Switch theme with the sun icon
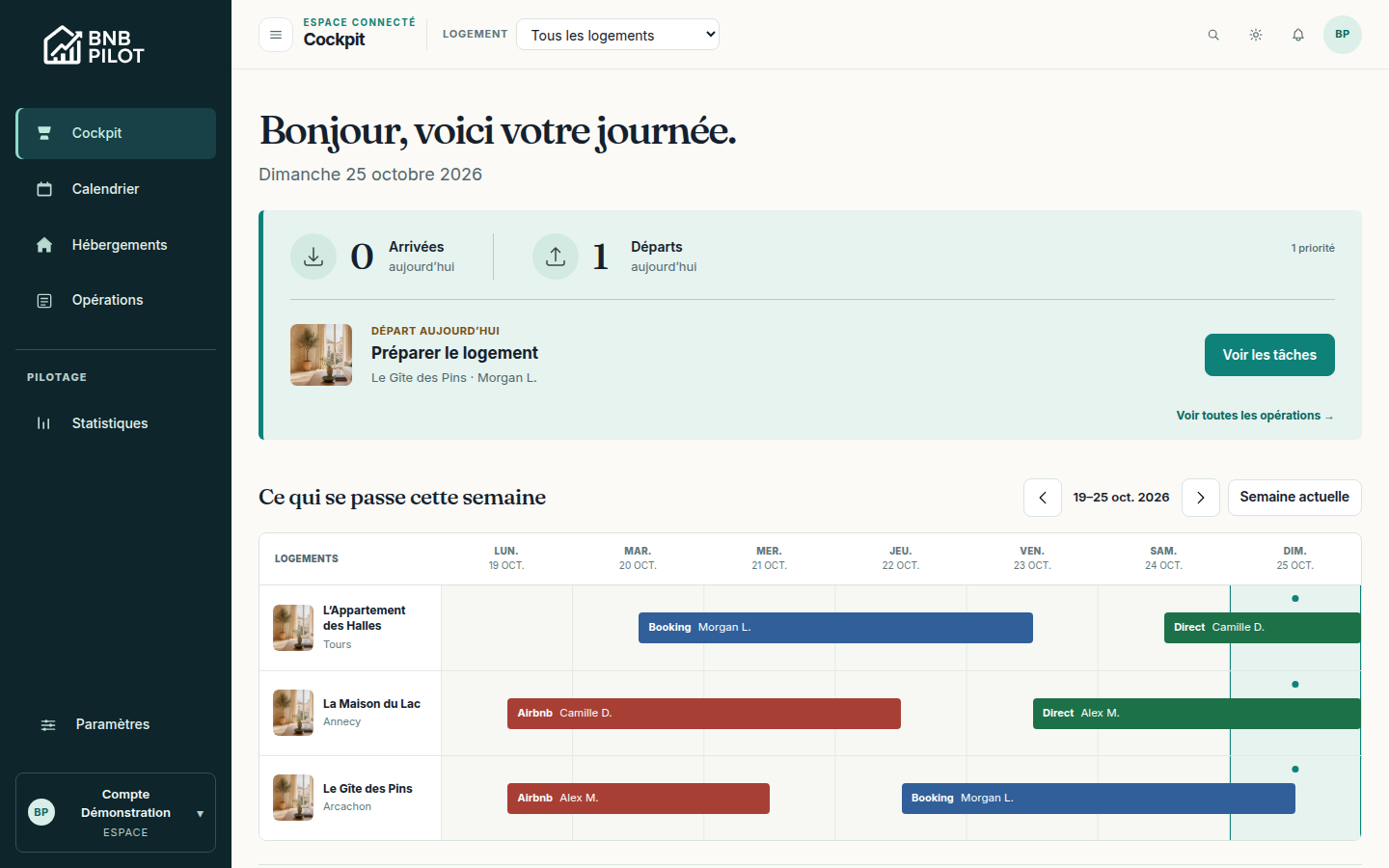 (x=1256, y=35)
